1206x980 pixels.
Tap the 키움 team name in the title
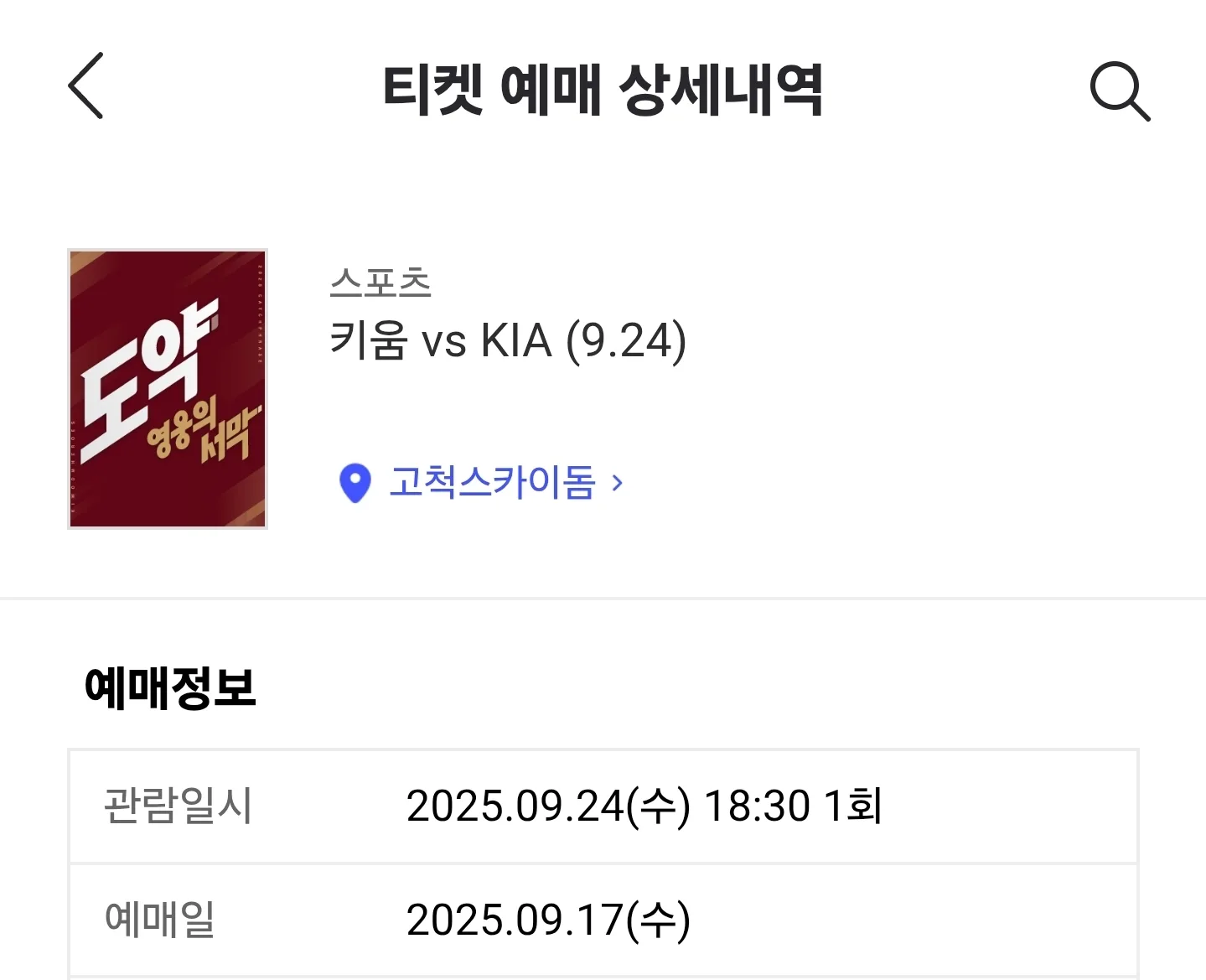(369, 340)
